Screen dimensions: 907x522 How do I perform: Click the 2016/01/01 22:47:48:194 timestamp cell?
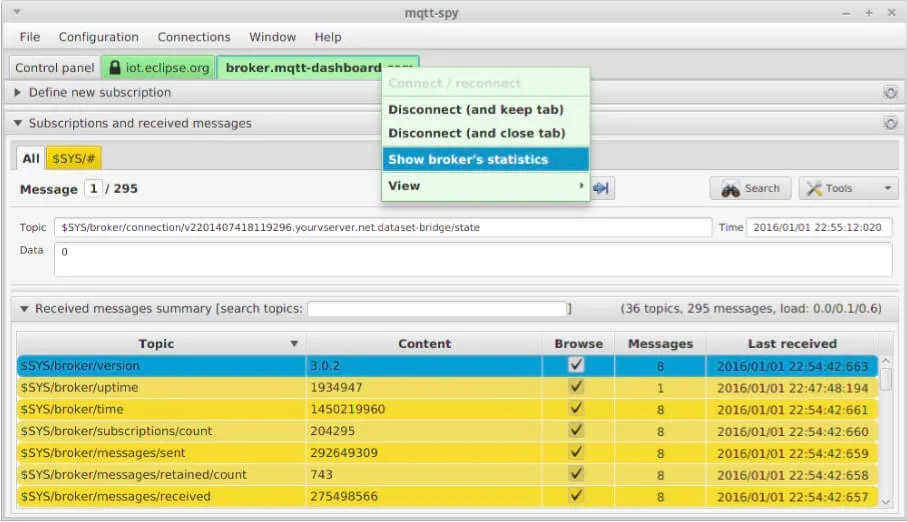pos(792,388)
